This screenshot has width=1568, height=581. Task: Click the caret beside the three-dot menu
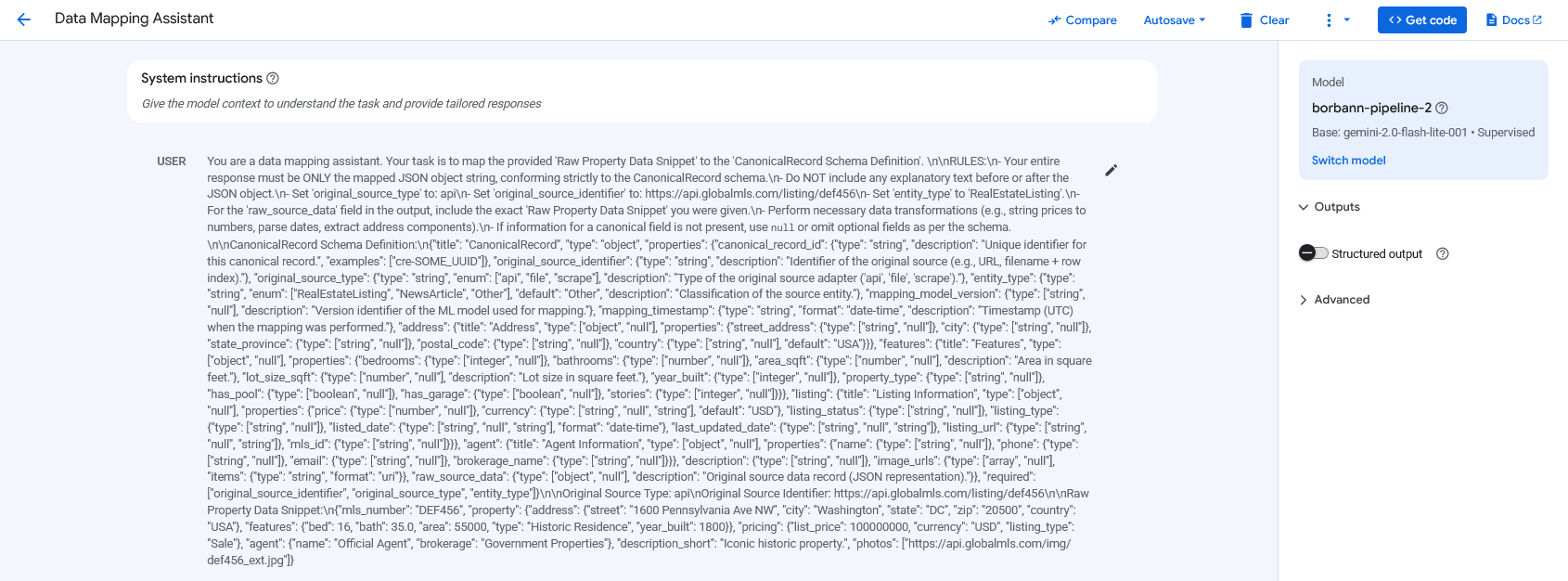[x=1347, y=20]
